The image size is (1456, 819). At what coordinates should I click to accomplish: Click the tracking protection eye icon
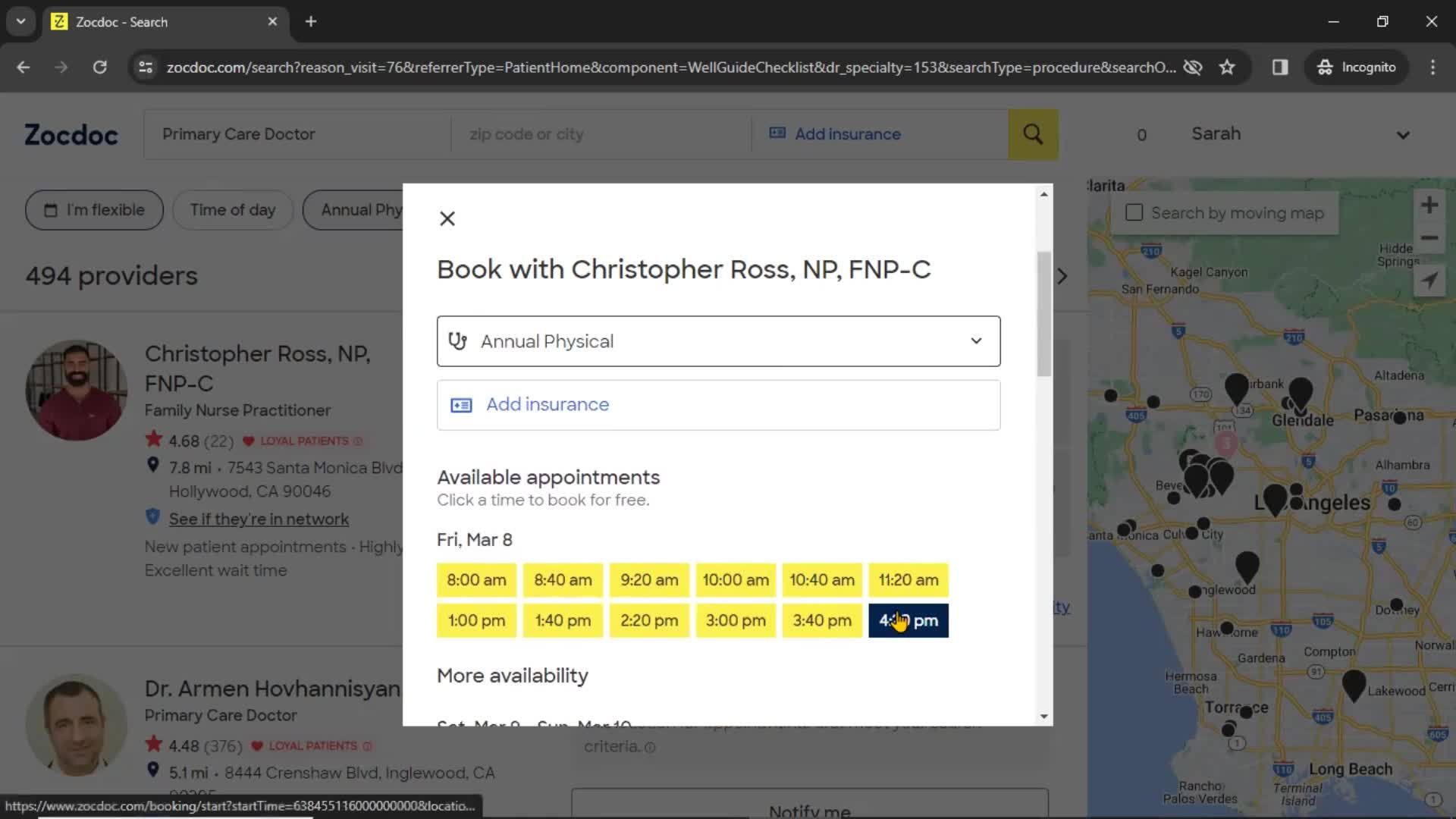(x=1193, y=67)
